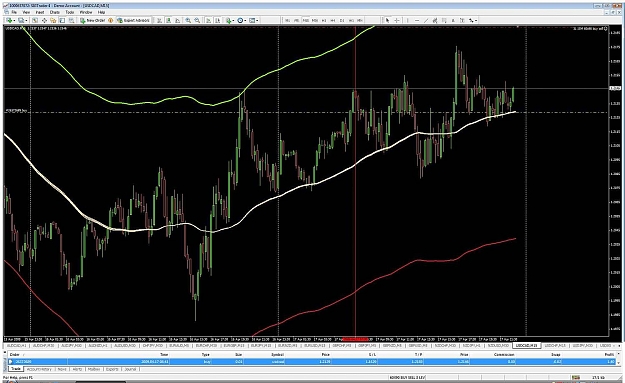This screenshot has height=383, width=625.
Task: Select the Horizontal Line tool
Action: (x=417, y=20)
